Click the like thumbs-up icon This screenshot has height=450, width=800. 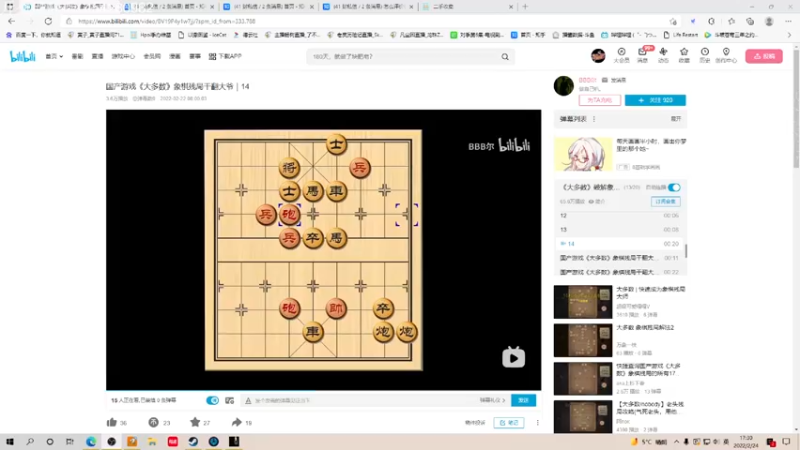(112, 422)
